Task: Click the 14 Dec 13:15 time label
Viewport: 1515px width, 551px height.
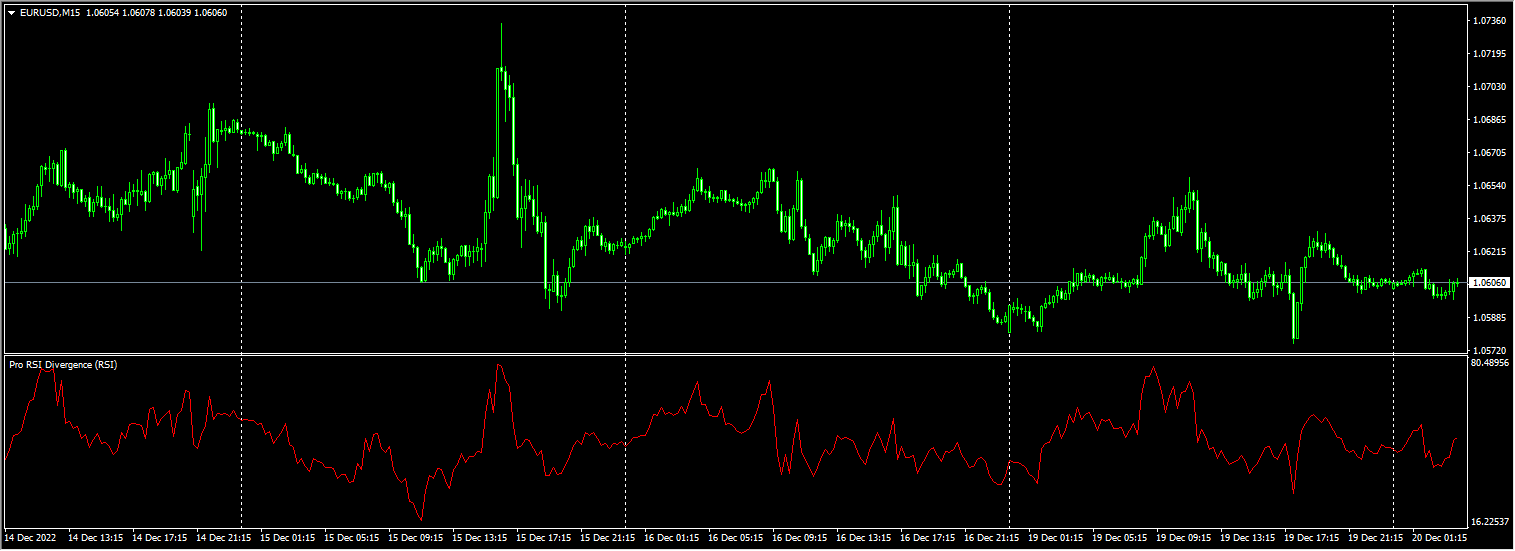Action: (96, 538)
